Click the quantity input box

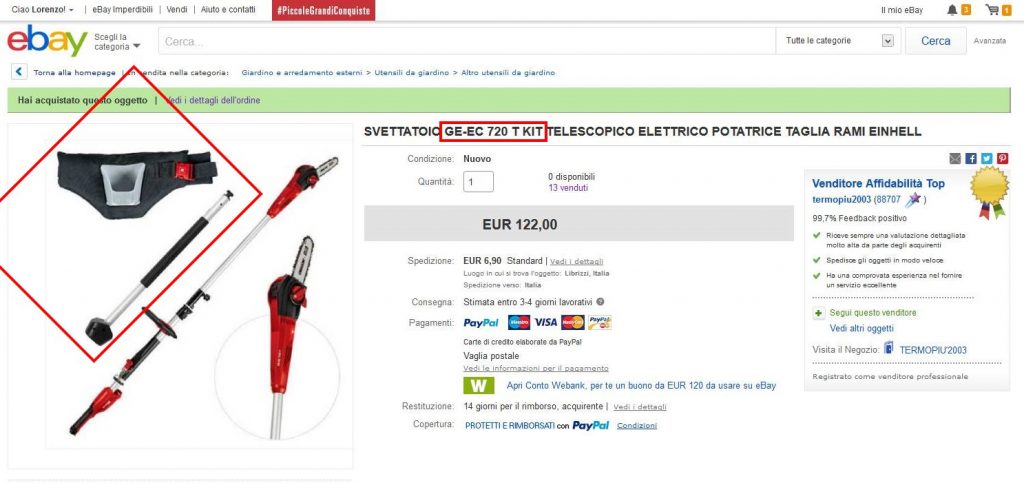(x=478, y=181)
